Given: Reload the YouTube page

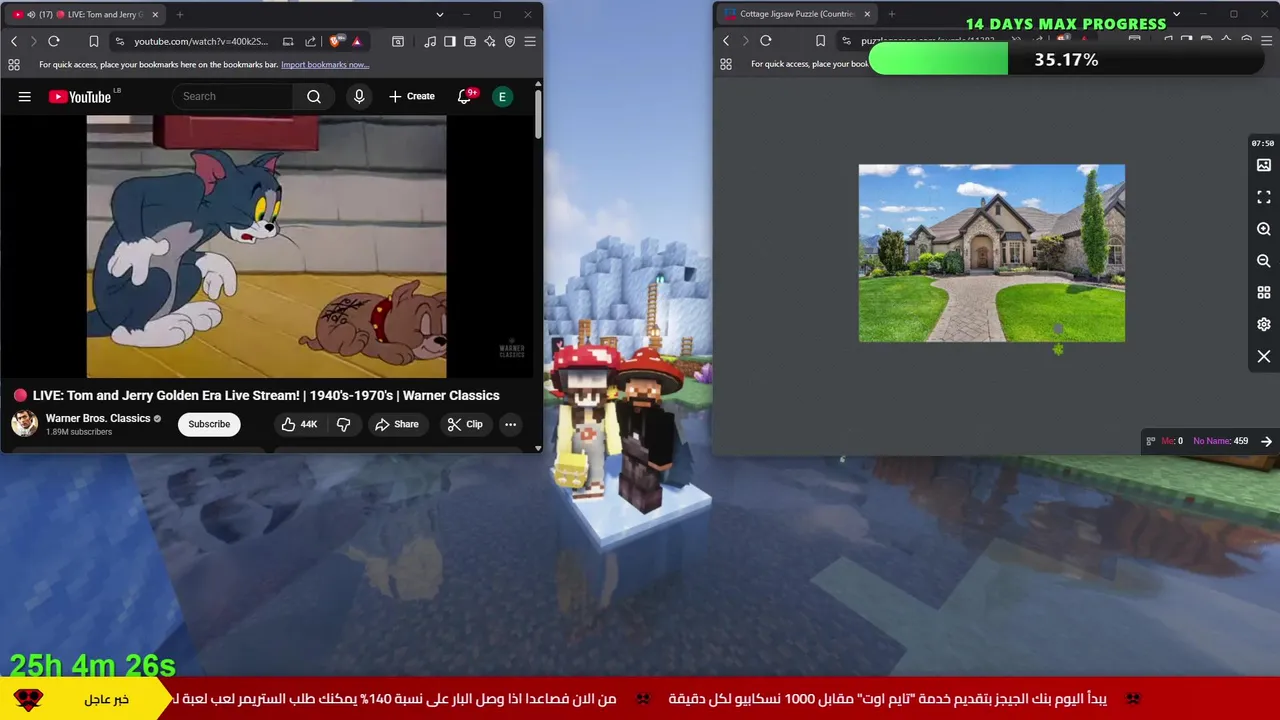Looking at the screenshot, I should pos(54,41).
